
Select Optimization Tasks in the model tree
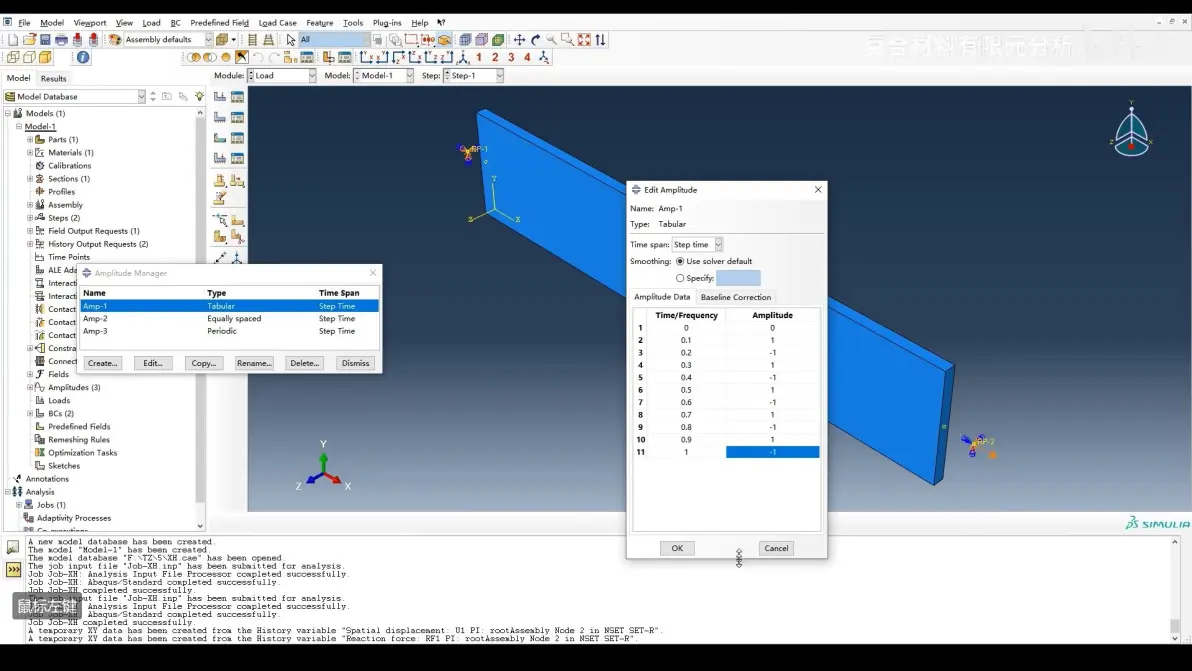(82, 453)
